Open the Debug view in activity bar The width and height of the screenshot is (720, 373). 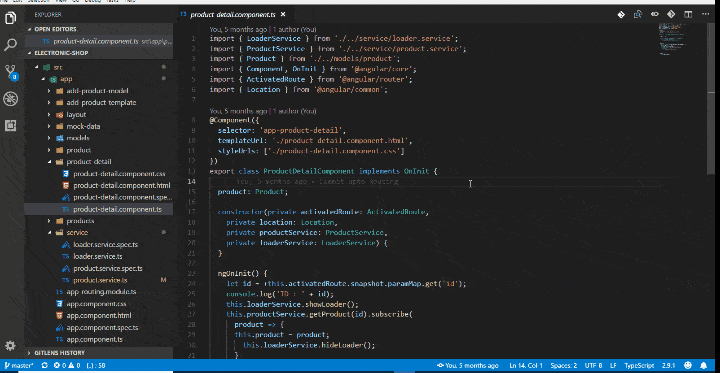click(x=10, y=98)
